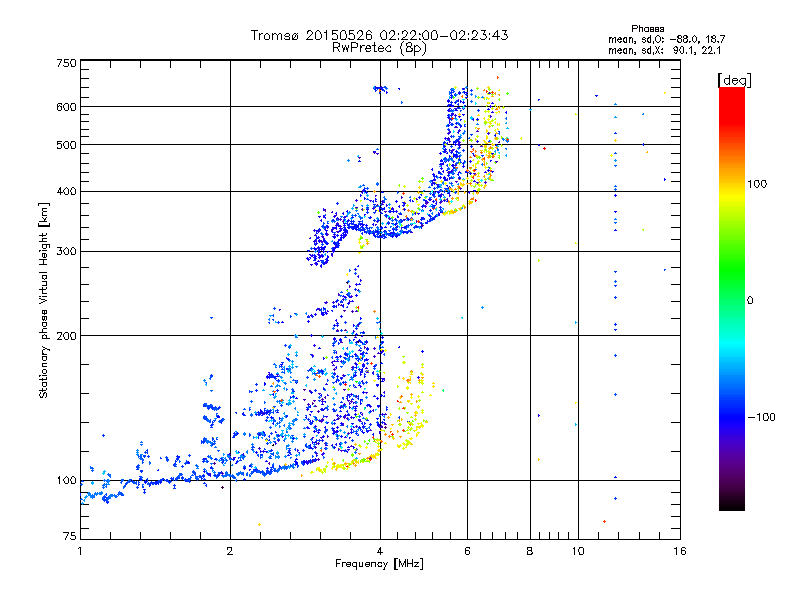Click y-axis tick label "400"

tap(66, 191)
